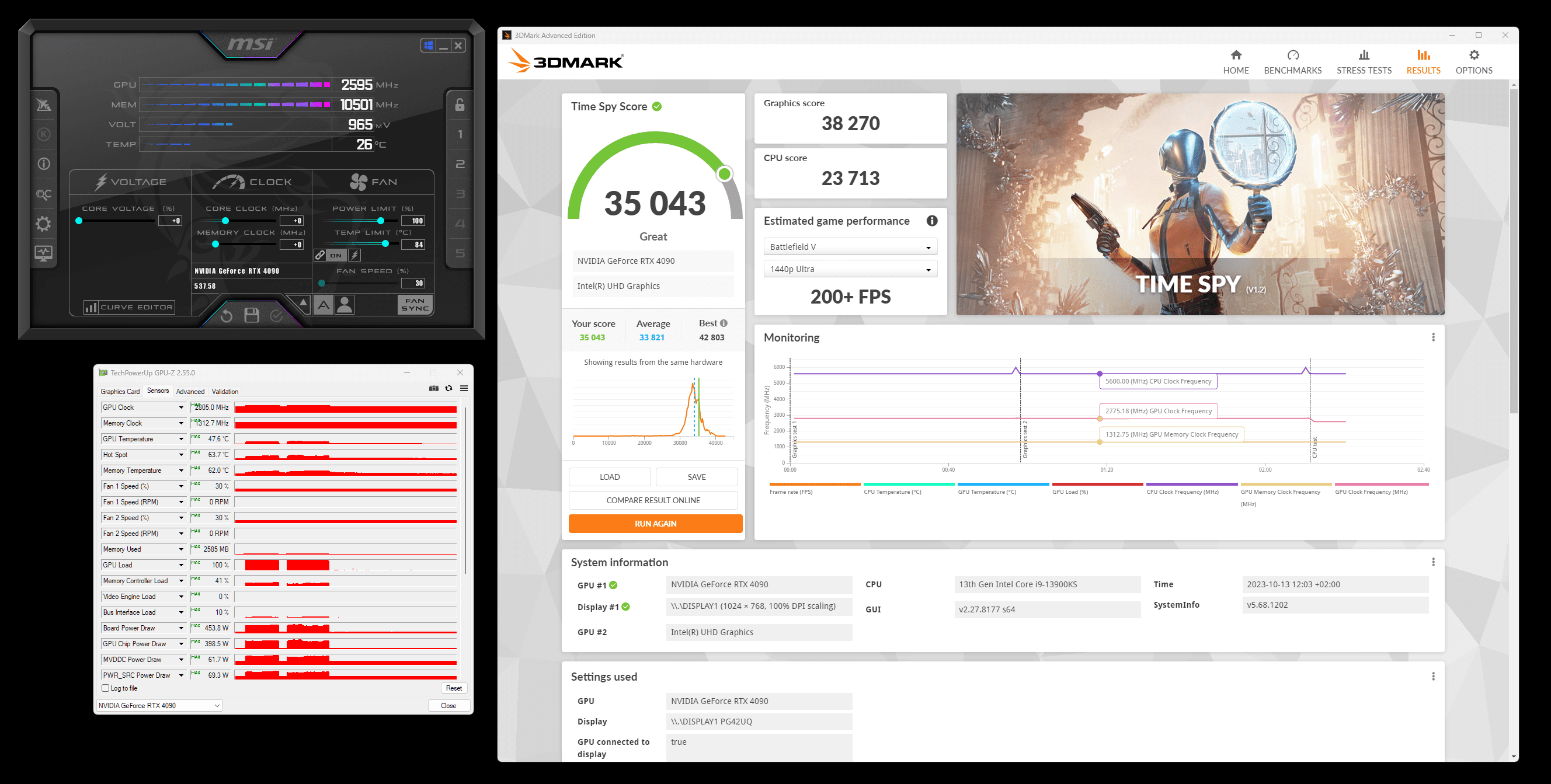The width and height of the screenshot is (1551, 784).
Task: Open GPU-Z hamburger menu icon
Action: 464,389
